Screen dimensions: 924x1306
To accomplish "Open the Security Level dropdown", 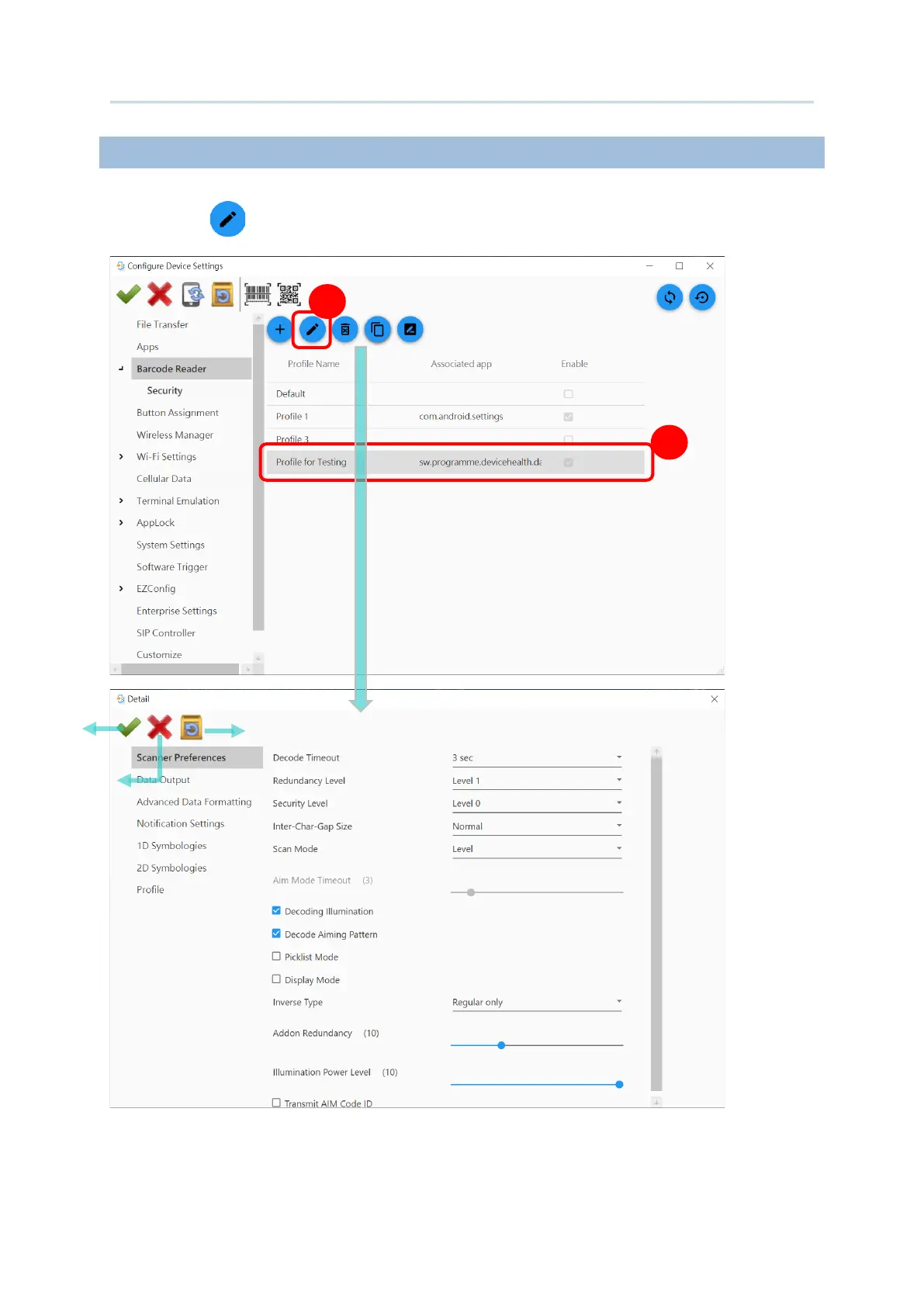I will [537, 803].
